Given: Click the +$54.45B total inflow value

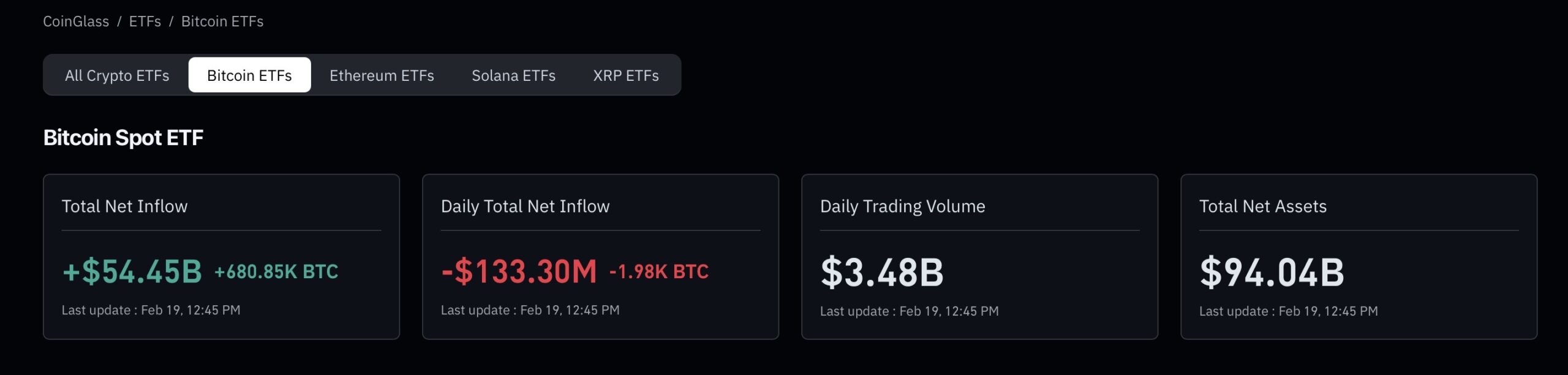Looking at the screenshot, I should coord(132,271).
